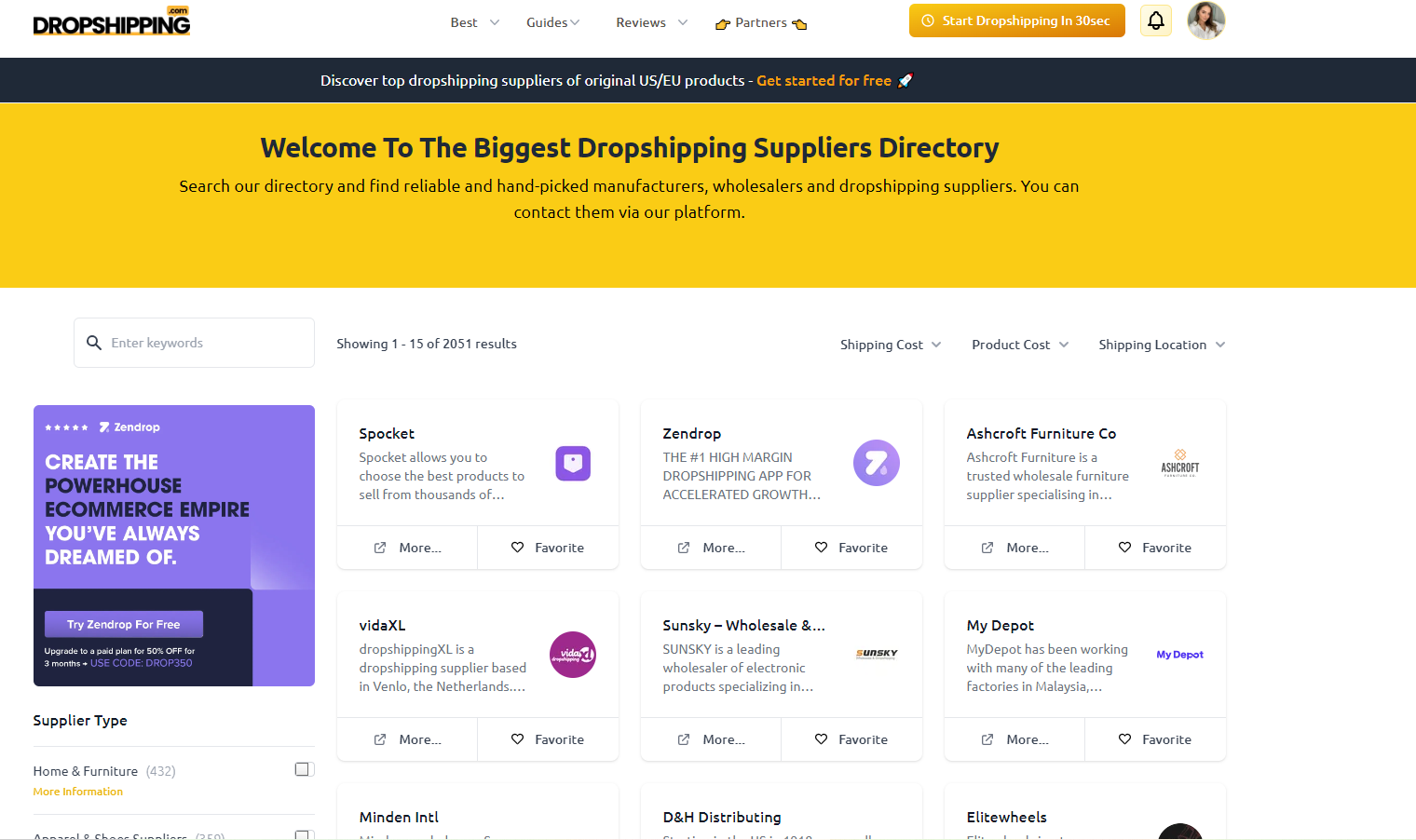Click Showing 1 - 15 of 2051 results text
The height and width of the screenshot is (840, 1416).
pos(427,344)
